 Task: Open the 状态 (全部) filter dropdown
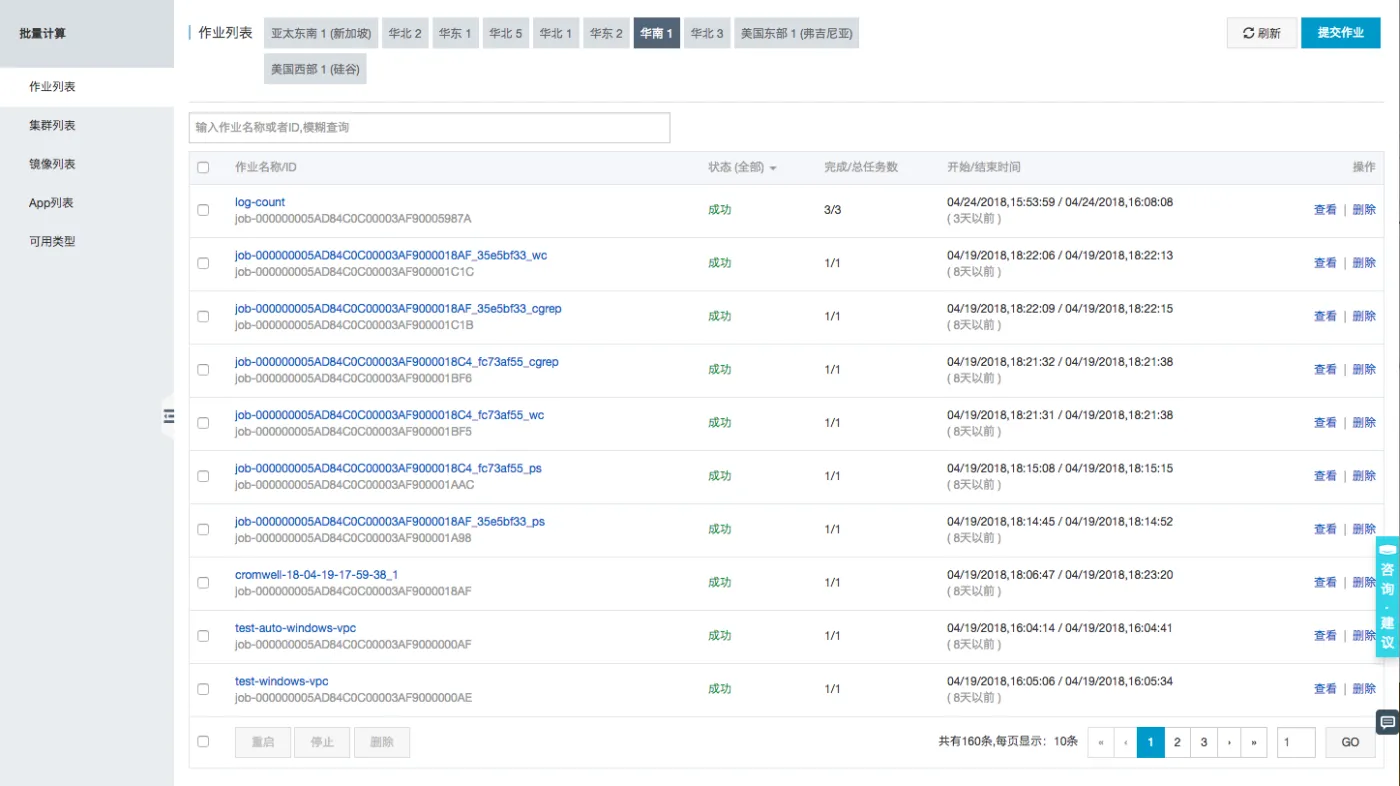coord(742,167)
